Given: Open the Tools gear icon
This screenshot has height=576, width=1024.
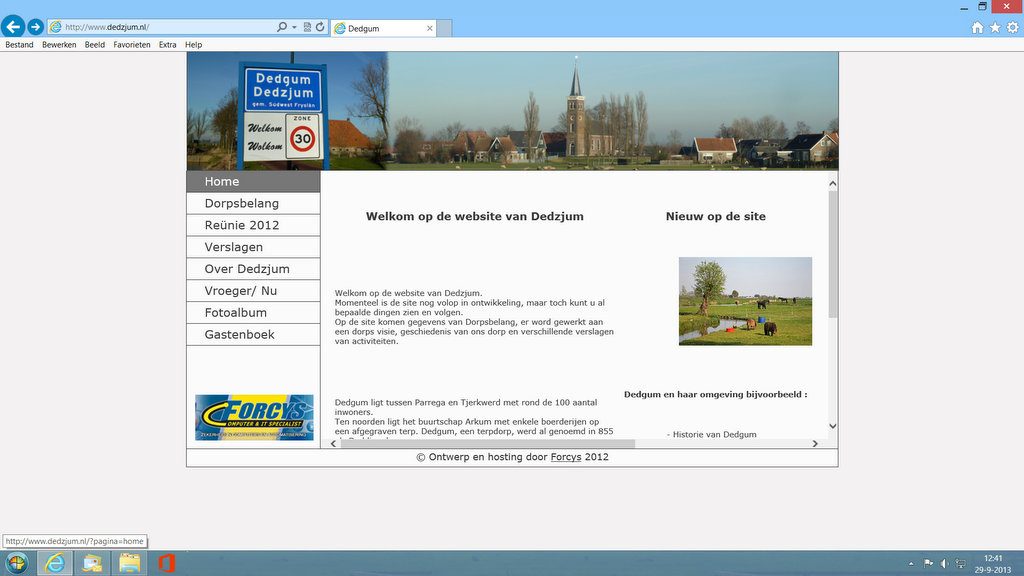Looking at the screenshot, I should pyautogui.click(x=1012, y=27).
